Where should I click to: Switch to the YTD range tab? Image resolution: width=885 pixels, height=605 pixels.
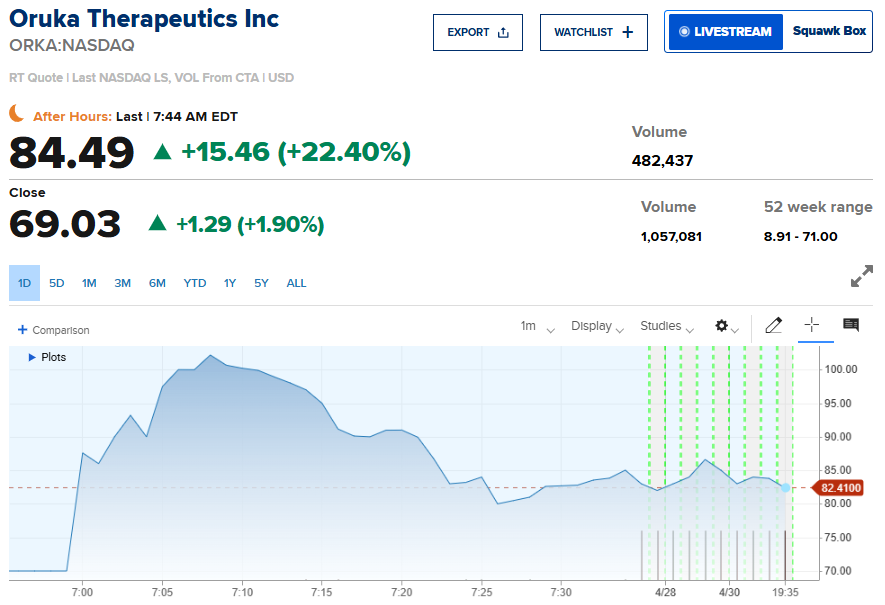(195, 283)
